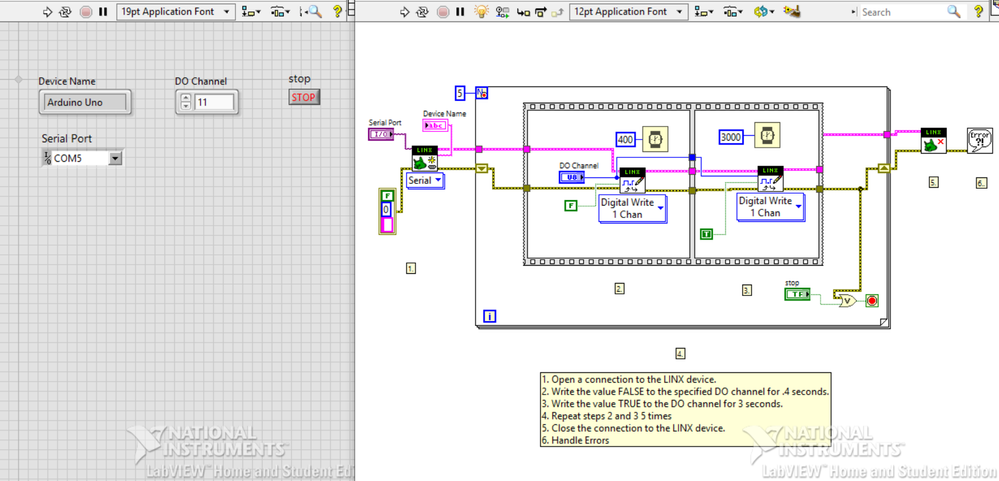Click the loop iteration terminal i
Image resolution: width=999 pixels, height=481 pixels.
pos(490,315)
